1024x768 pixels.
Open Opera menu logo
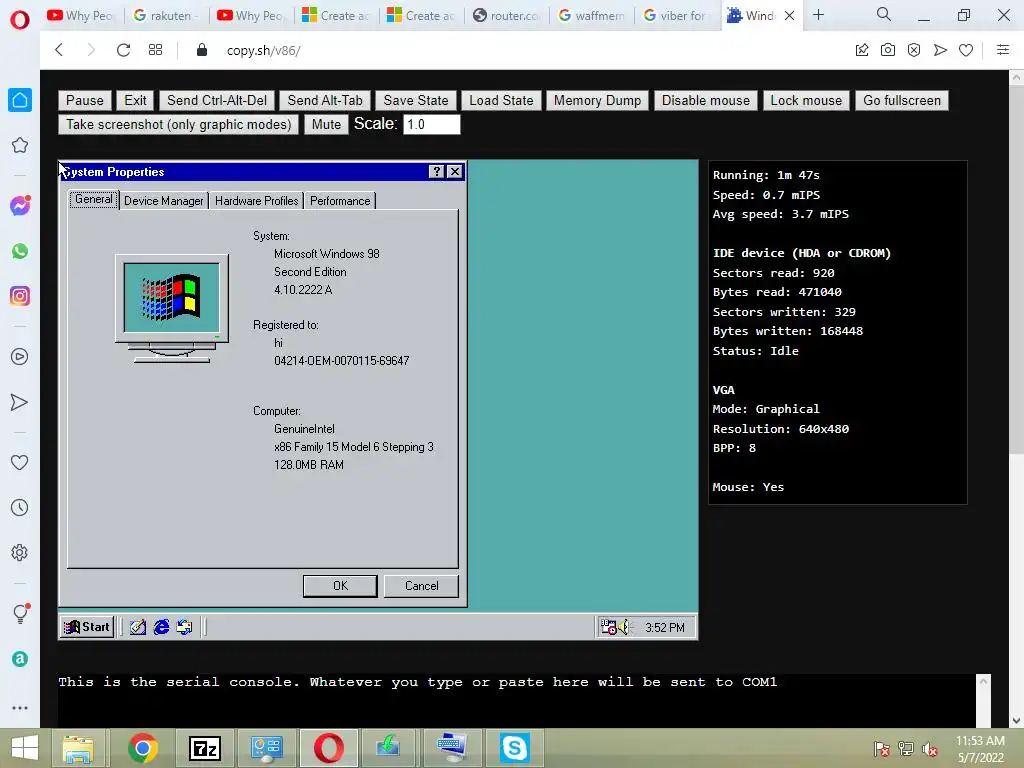tap(20, 20)
